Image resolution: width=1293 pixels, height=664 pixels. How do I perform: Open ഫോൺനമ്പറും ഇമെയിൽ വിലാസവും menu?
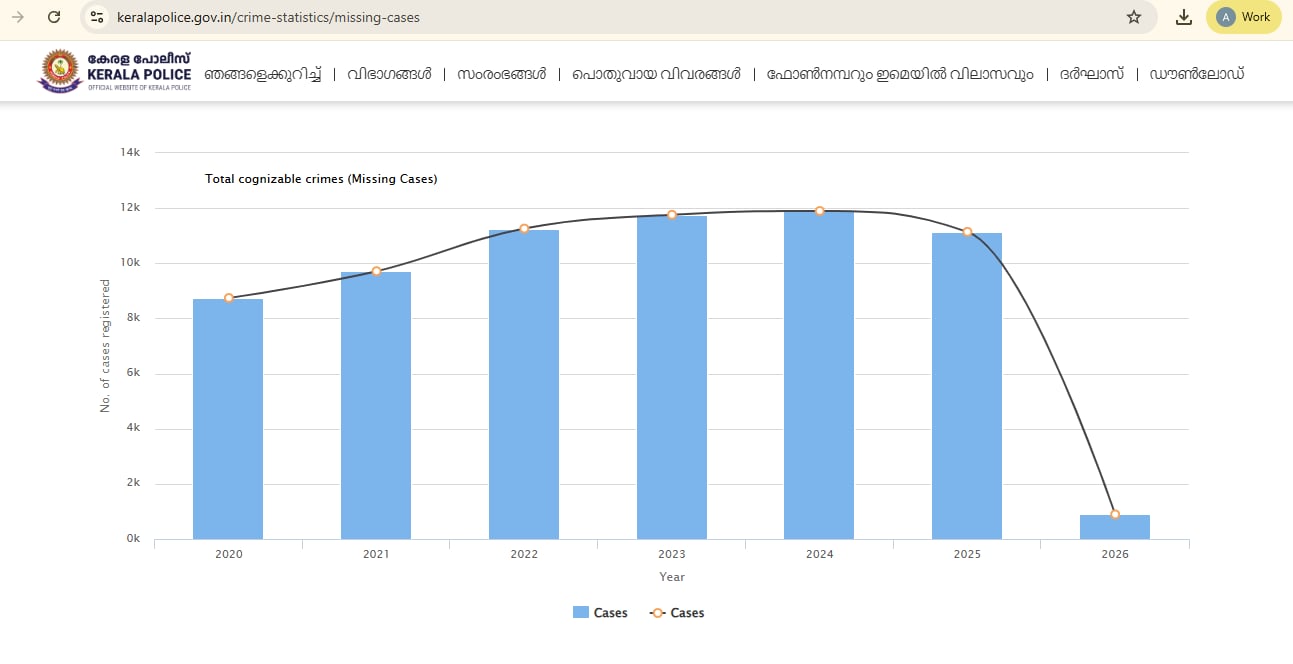pos(899,74)
